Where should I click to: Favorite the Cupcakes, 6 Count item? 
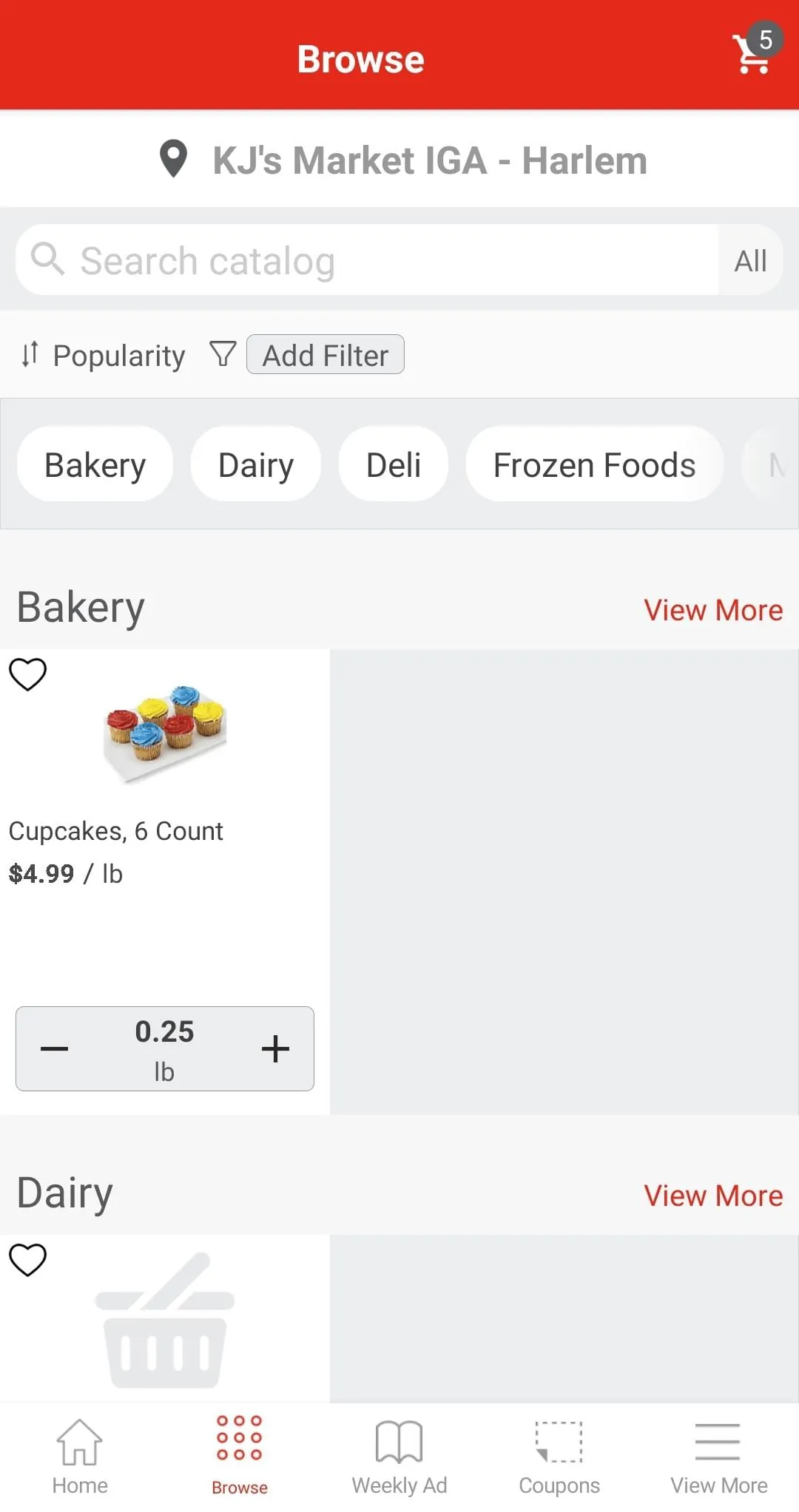click(28, 674)
